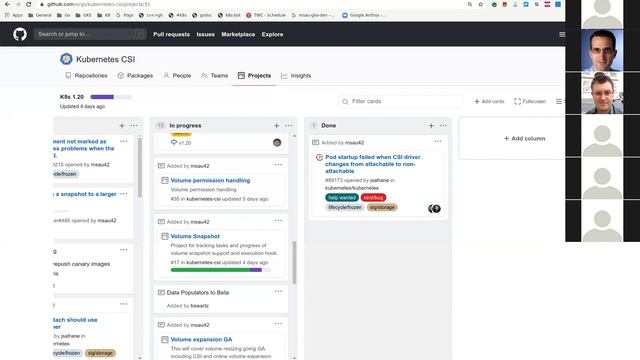Viewport: 640px width, 360px height.
Task: Switch to the Insights tab
Action: [x=296, y=76]
